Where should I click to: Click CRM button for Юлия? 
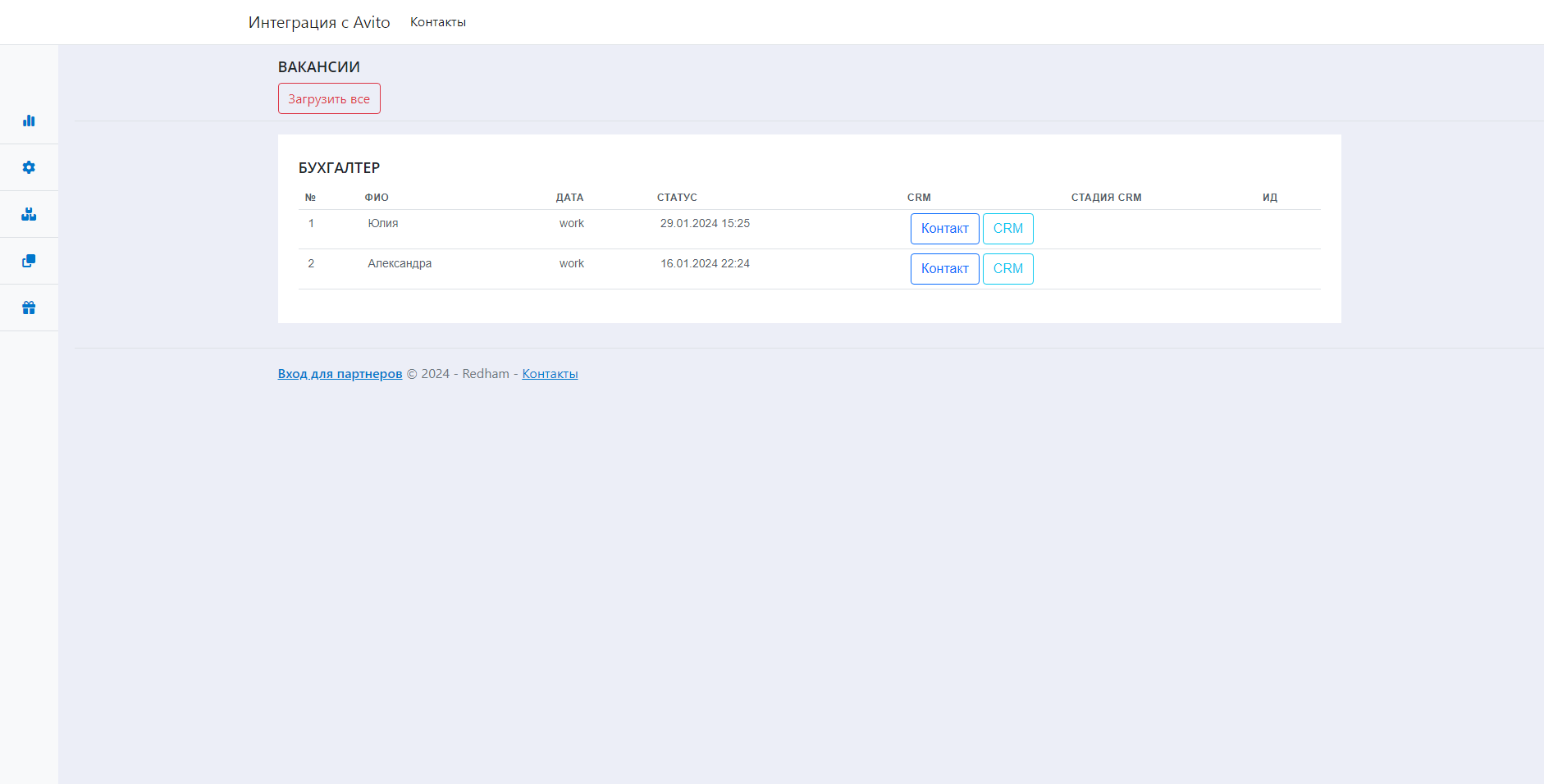[x=1007, y=229]
